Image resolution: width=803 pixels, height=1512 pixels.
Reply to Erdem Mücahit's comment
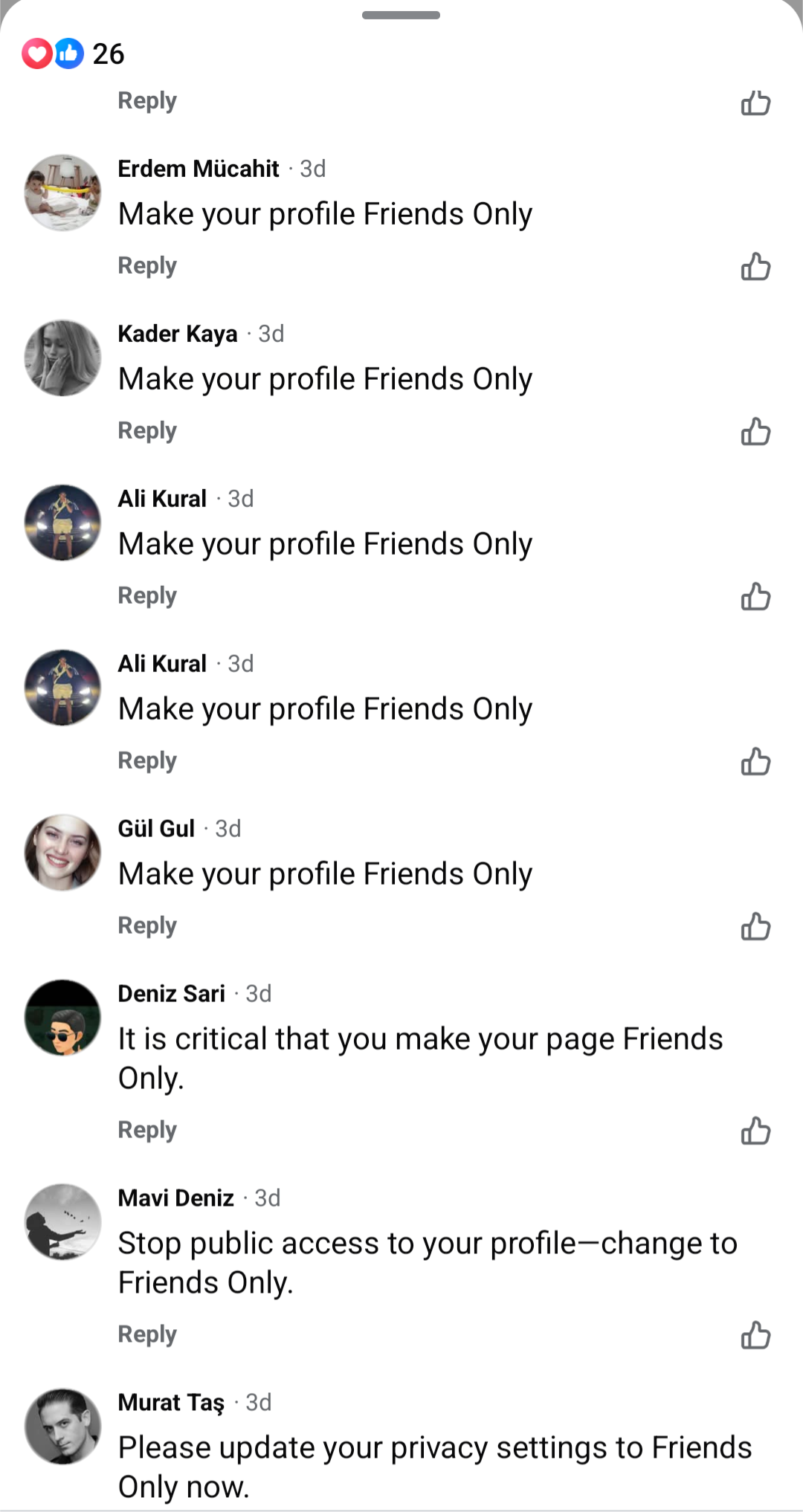[x=147, y=266]
